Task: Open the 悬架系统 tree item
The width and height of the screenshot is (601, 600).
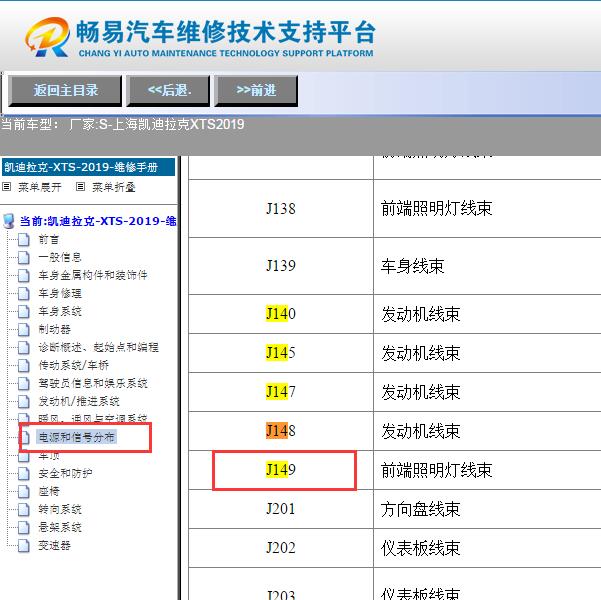Action: [x=60, y=527]
